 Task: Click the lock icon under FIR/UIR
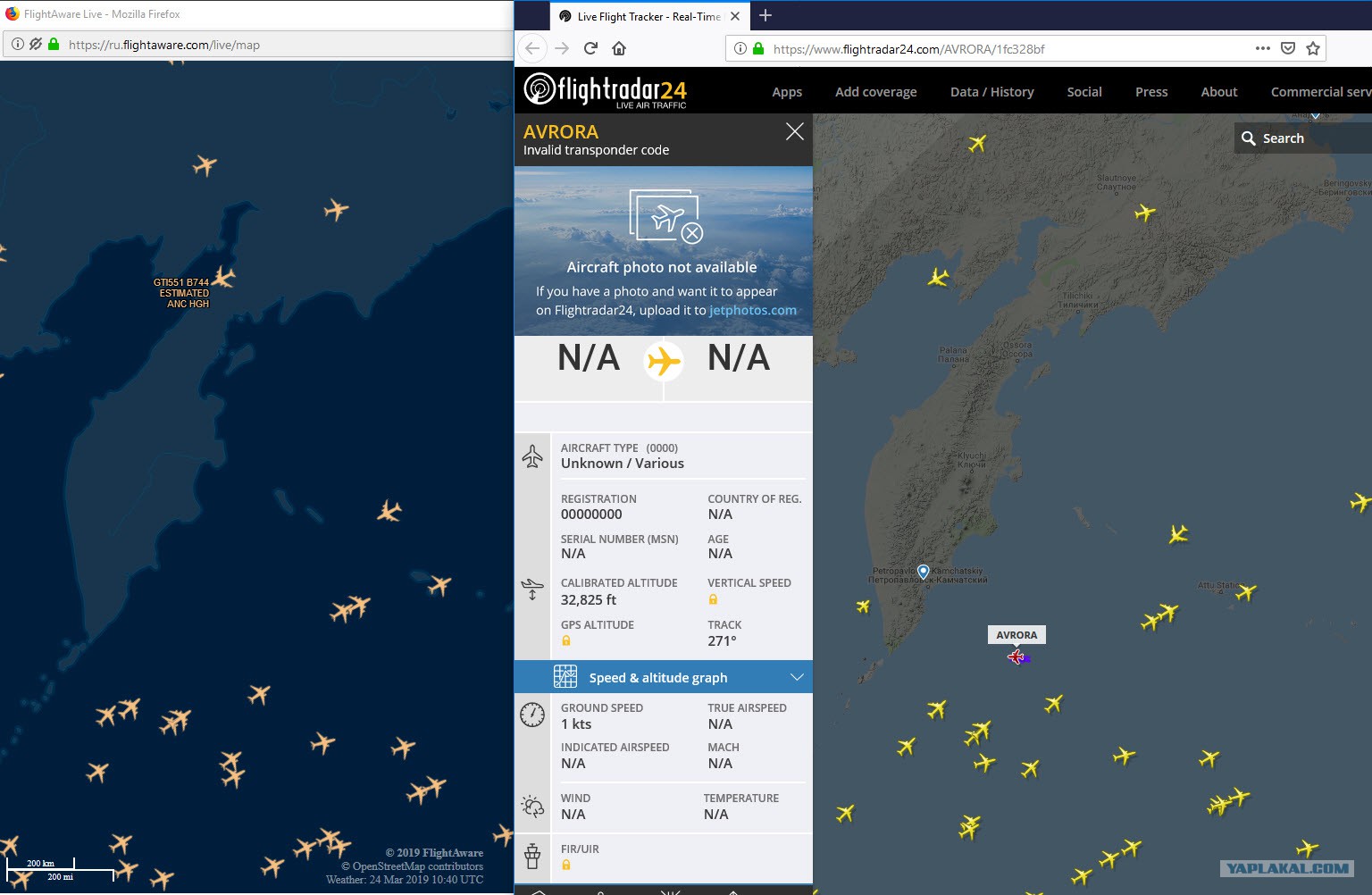[x=566, y=865]
